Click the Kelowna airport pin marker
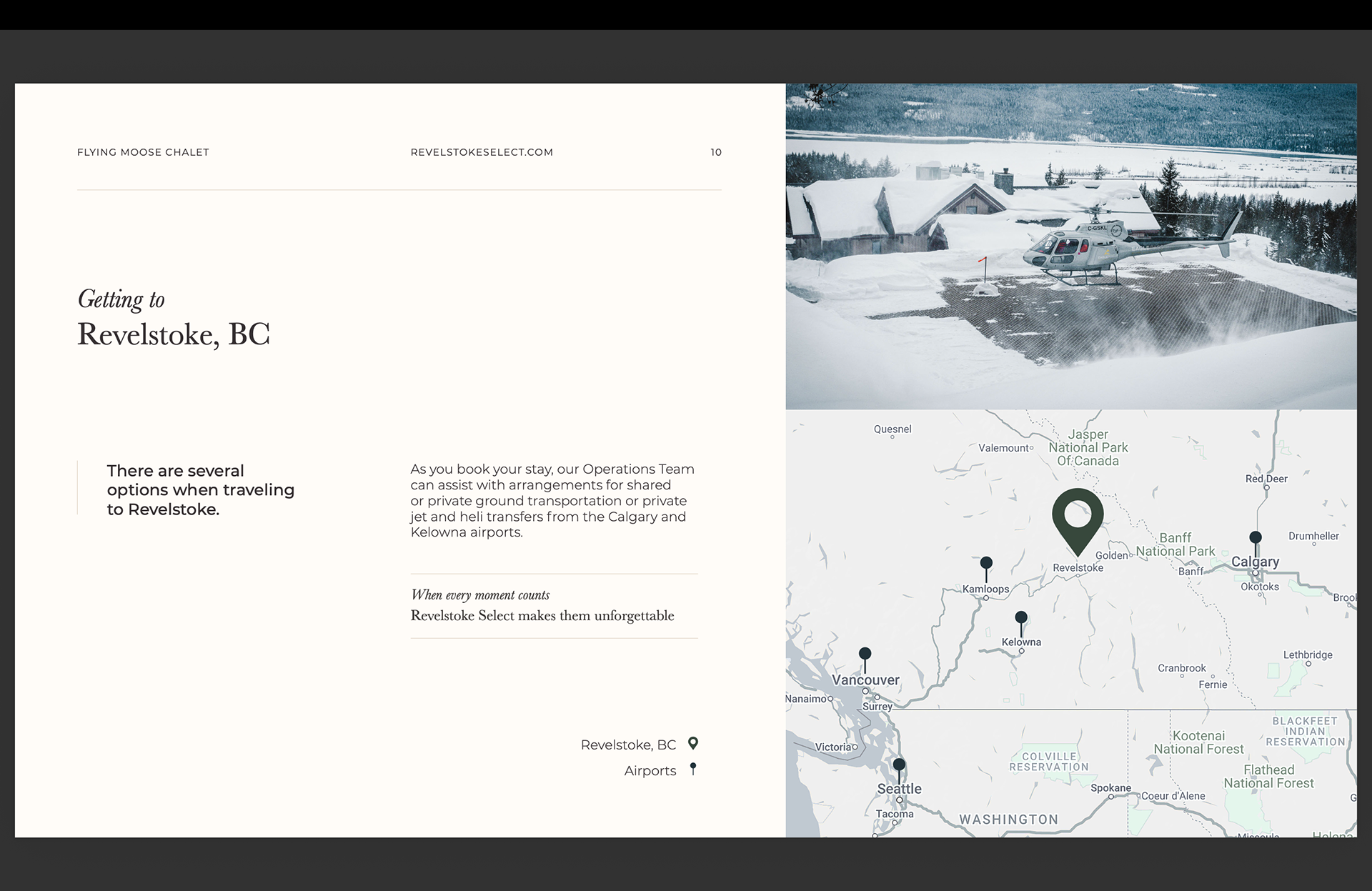The height and width of the screenshot is (891, 1372). [x=1021, y=617]
